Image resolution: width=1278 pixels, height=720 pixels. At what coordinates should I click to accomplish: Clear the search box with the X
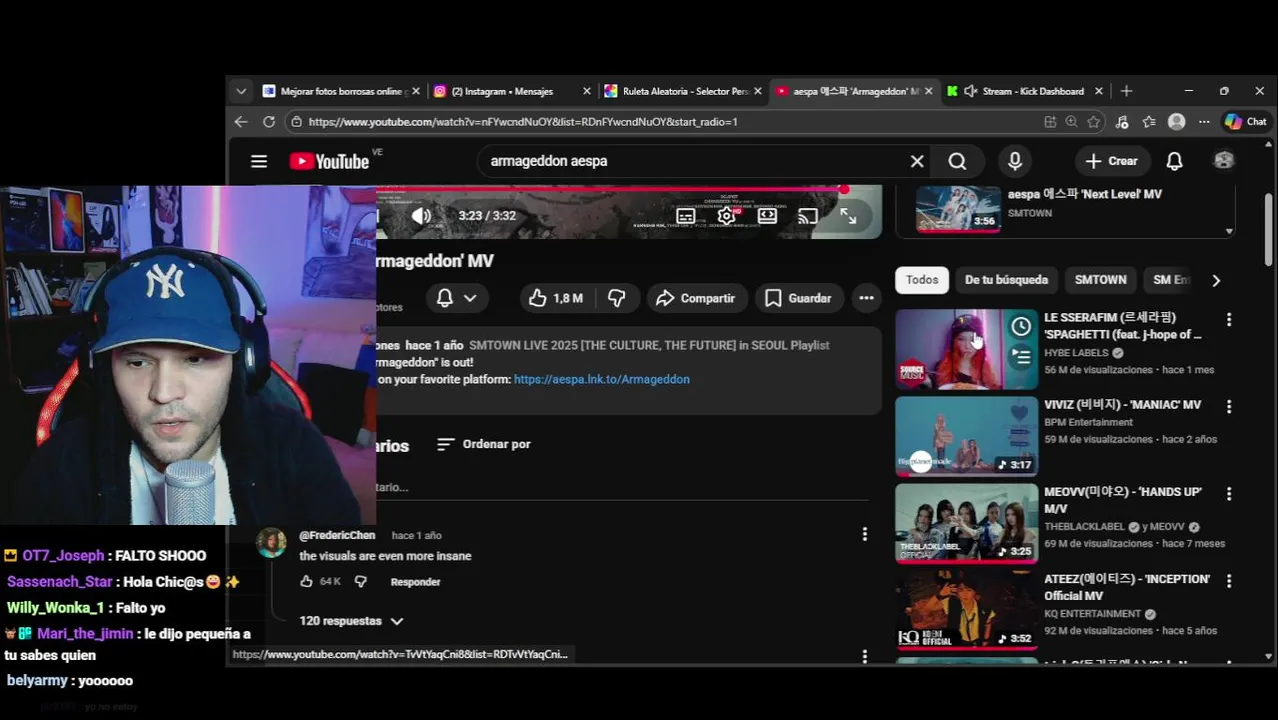[x=917, y=161]
